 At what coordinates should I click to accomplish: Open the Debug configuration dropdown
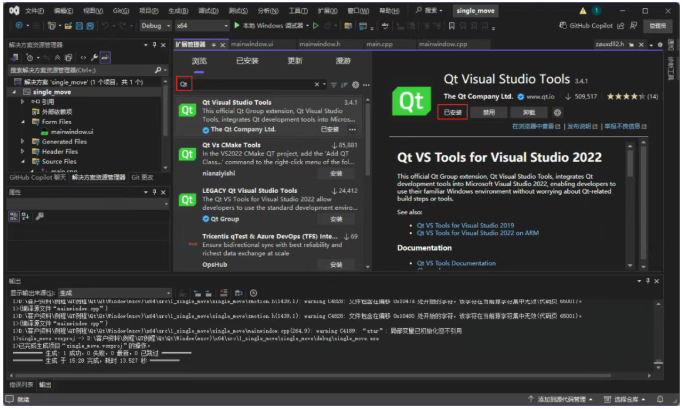tap(155, 26)
